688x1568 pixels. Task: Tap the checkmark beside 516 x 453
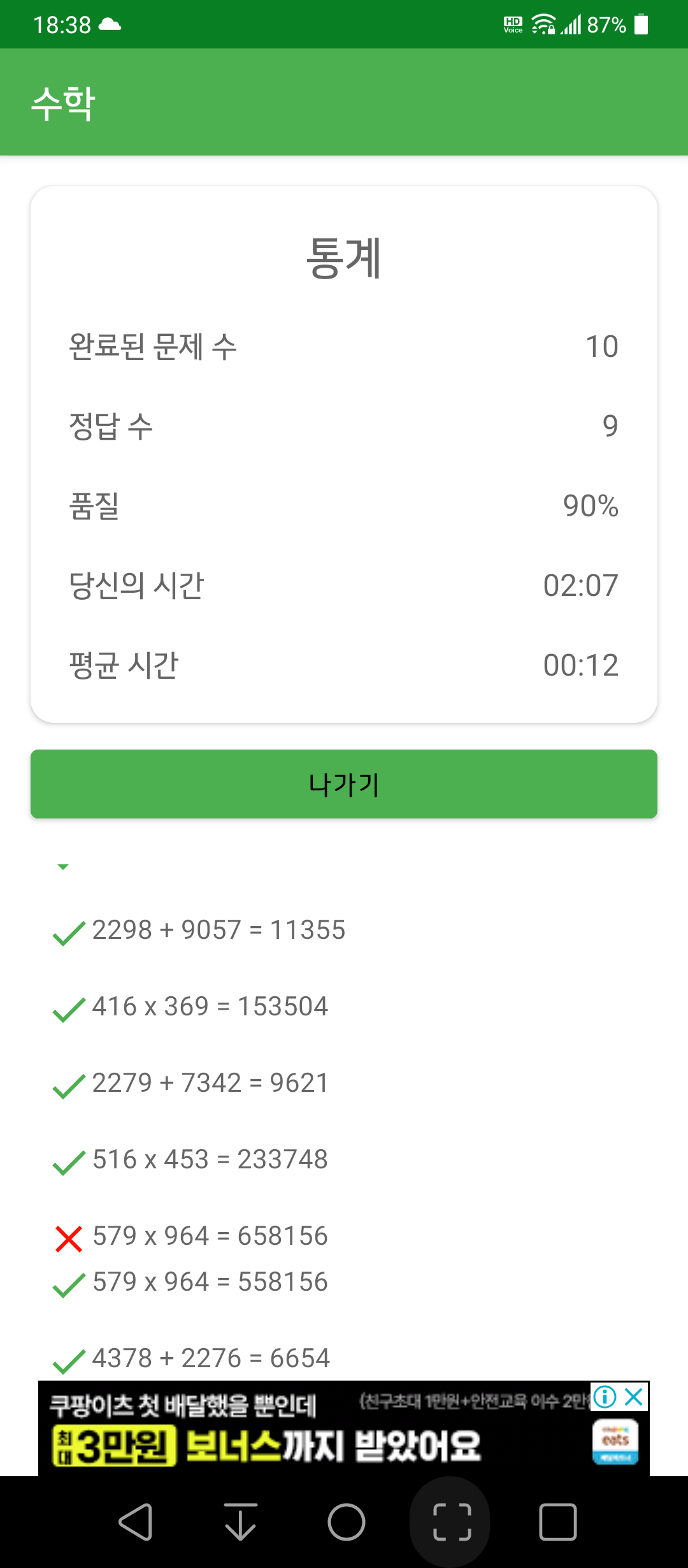[x=69, y=1163]
